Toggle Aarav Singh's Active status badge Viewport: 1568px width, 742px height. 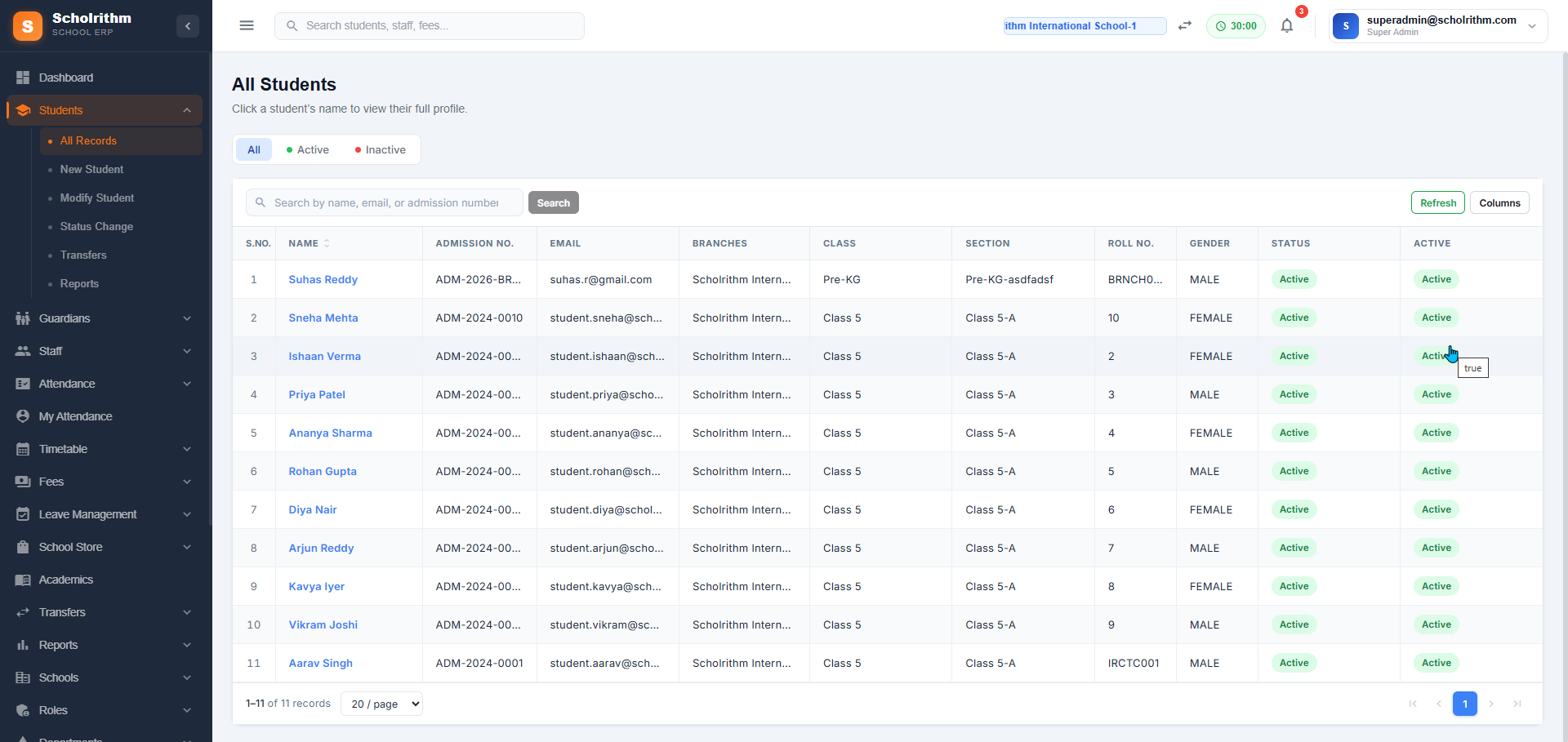point(1437,663)
